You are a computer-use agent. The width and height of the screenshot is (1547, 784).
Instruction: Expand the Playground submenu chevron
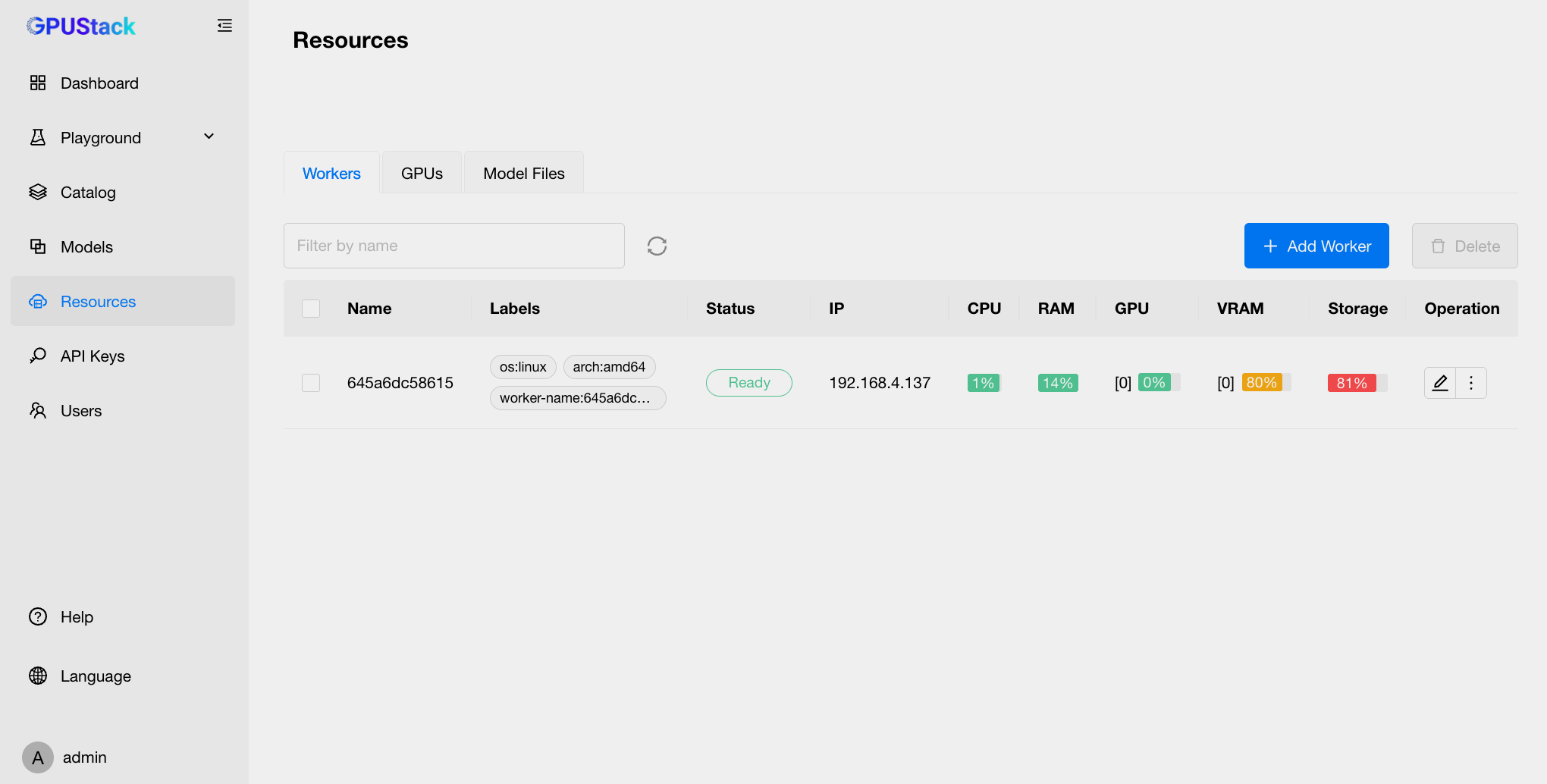point(209,136)
